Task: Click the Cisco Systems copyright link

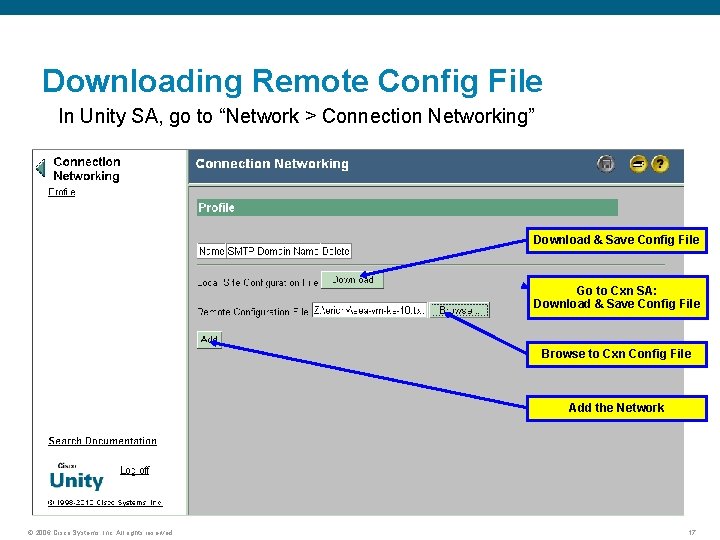Action: 105,502
